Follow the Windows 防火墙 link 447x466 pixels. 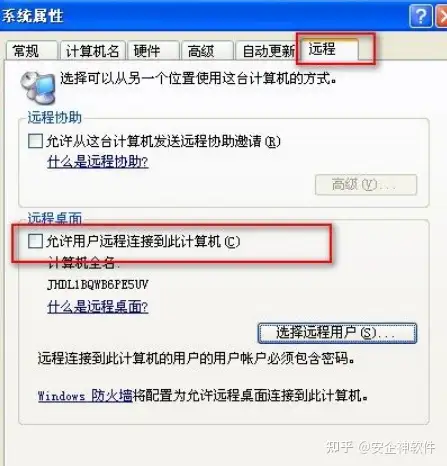pyautogui.click(x=85, y=396)
